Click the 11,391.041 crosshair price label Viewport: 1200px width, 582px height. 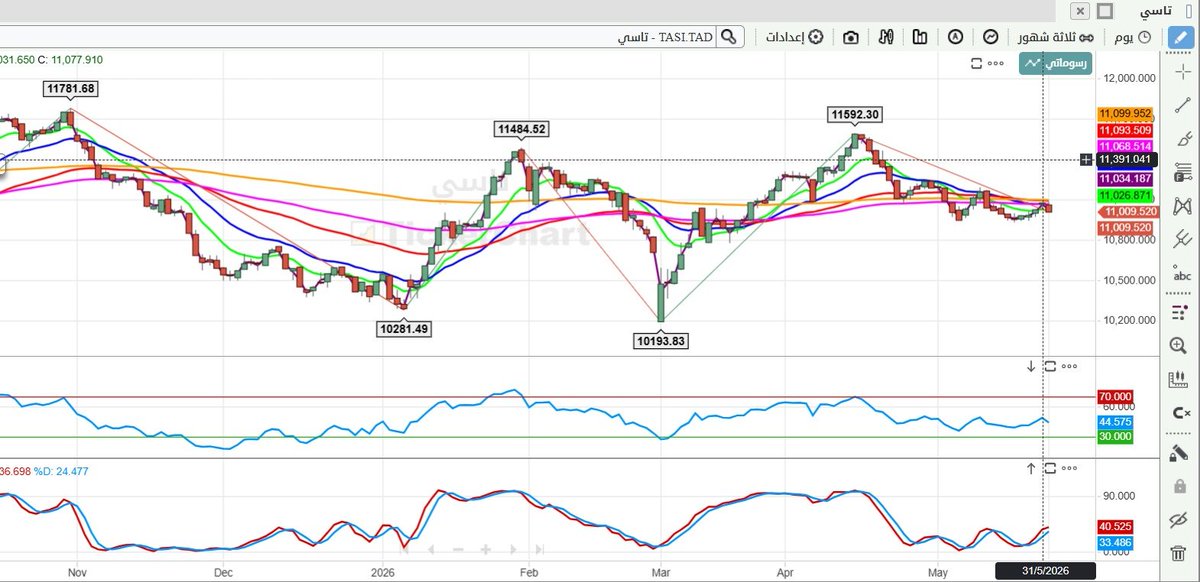pos(1127,160)
